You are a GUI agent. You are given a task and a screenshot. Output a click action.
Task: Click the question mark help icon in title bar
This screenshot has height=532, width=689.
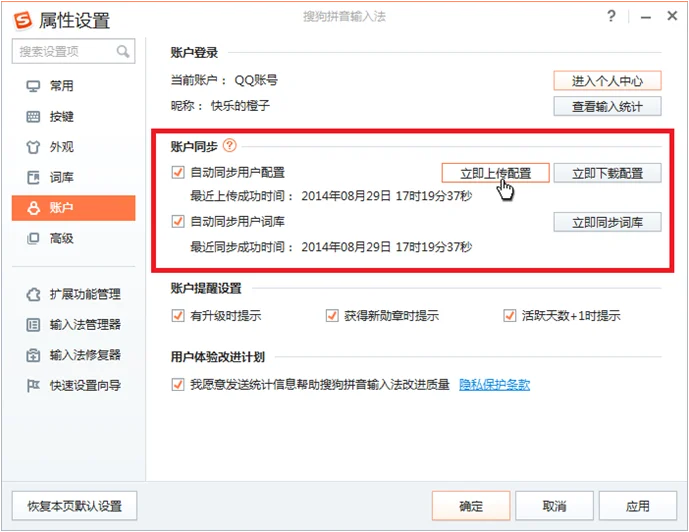click(611, 19)
